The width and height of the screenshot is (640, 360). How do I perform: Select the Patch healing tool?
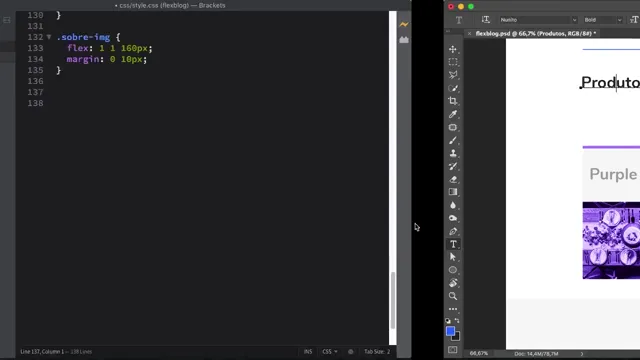453,127
